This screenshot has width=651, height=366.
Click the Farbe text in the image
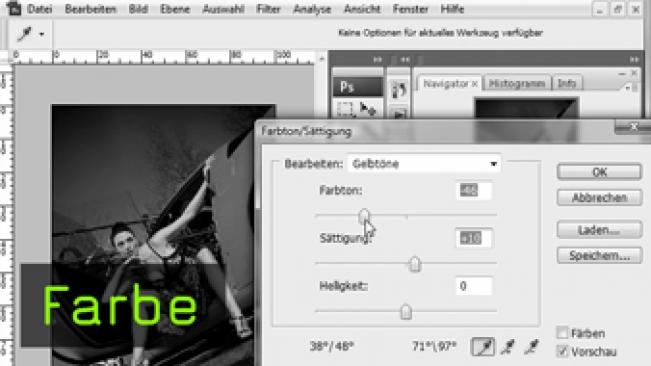(120, 306)
